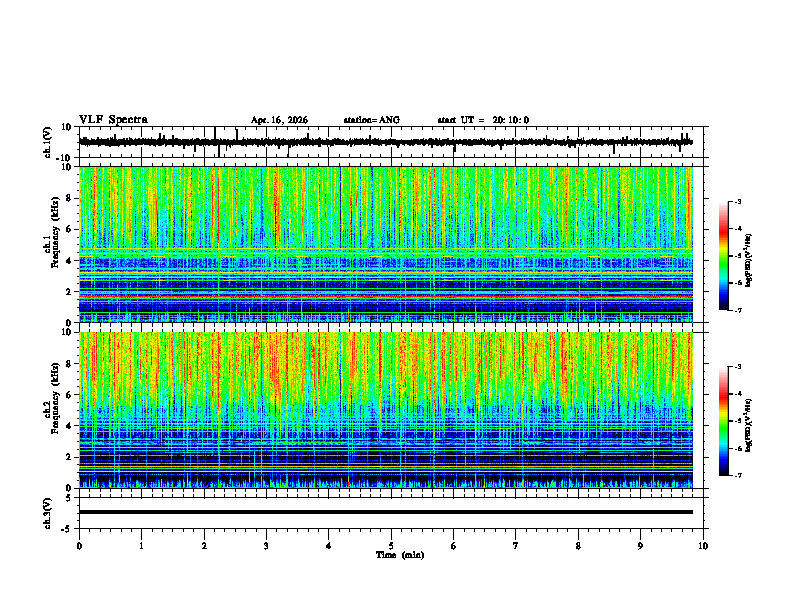
Task: Click the 7 minute tick on time axis
Action: (x=516, y=546)
